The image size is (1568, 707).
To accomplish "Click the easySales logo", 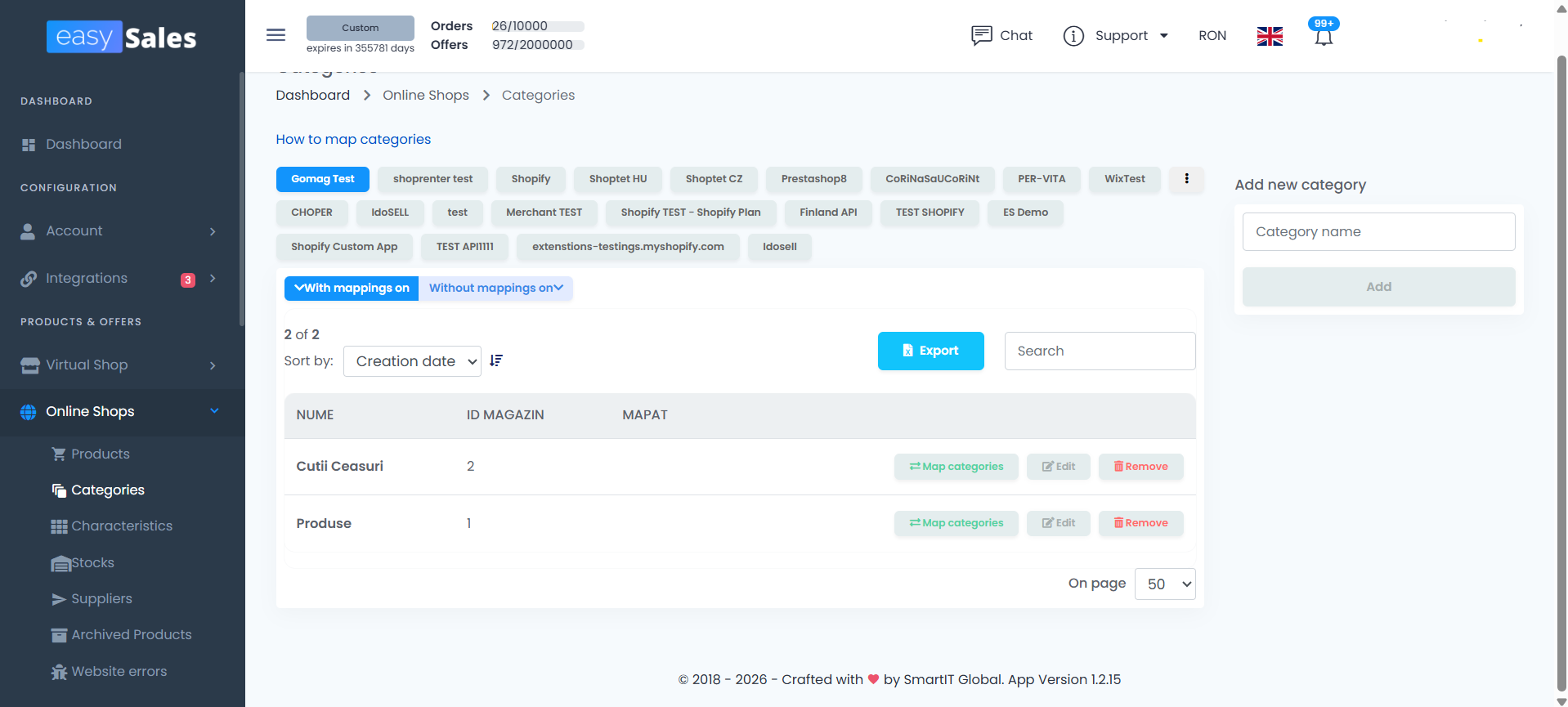I will pyautogui.click(x=122, y=37).
